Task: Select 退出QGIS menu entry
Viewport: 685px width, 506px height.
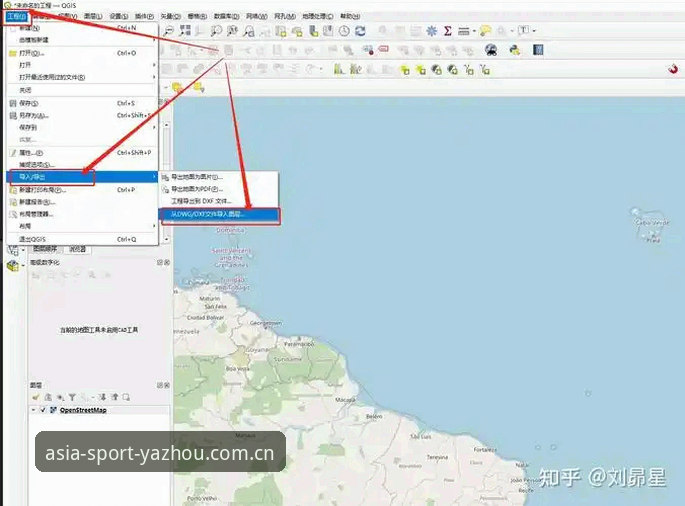Action: (83, 239)
